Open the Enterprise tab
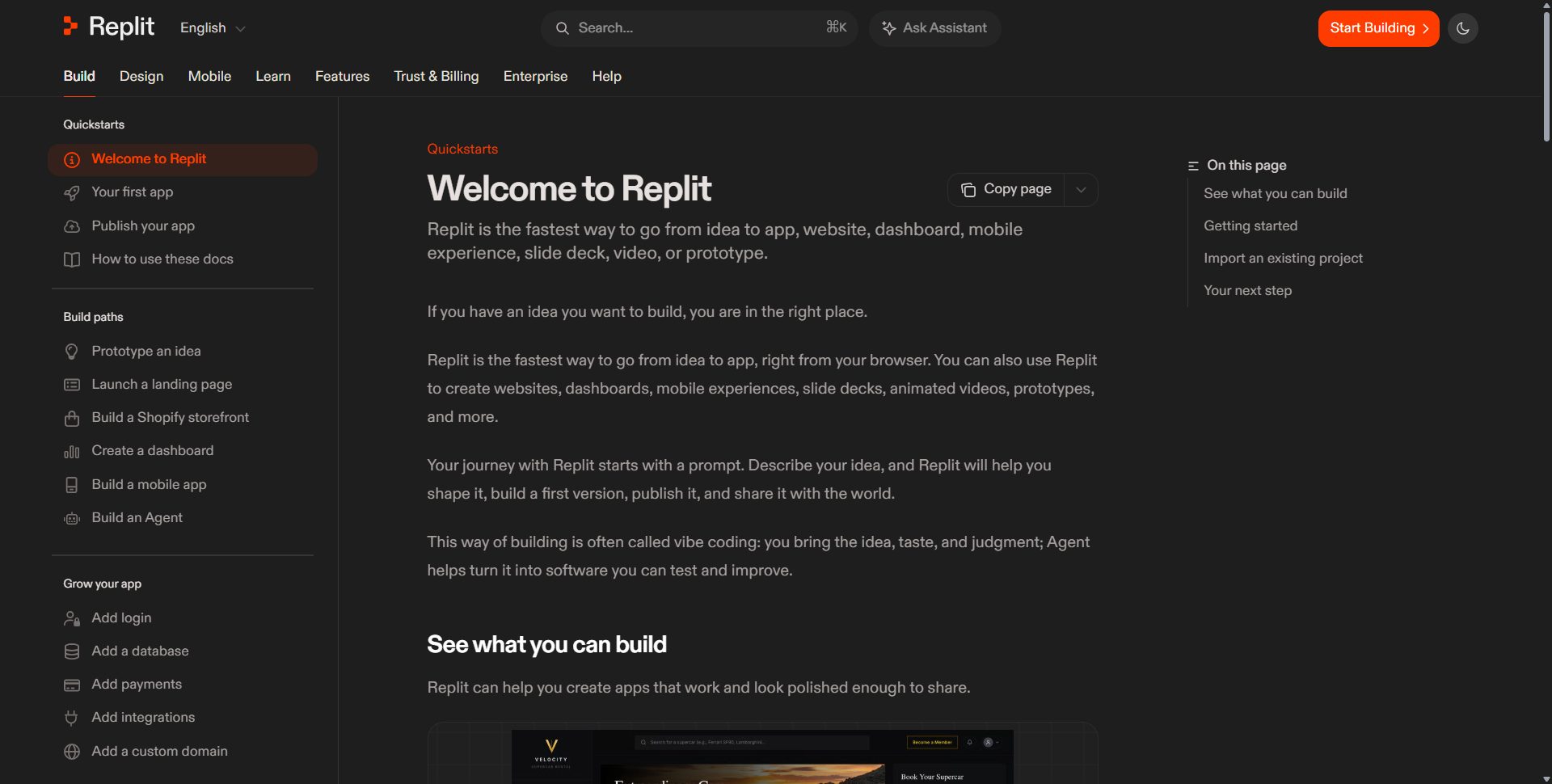 point(535,76)
